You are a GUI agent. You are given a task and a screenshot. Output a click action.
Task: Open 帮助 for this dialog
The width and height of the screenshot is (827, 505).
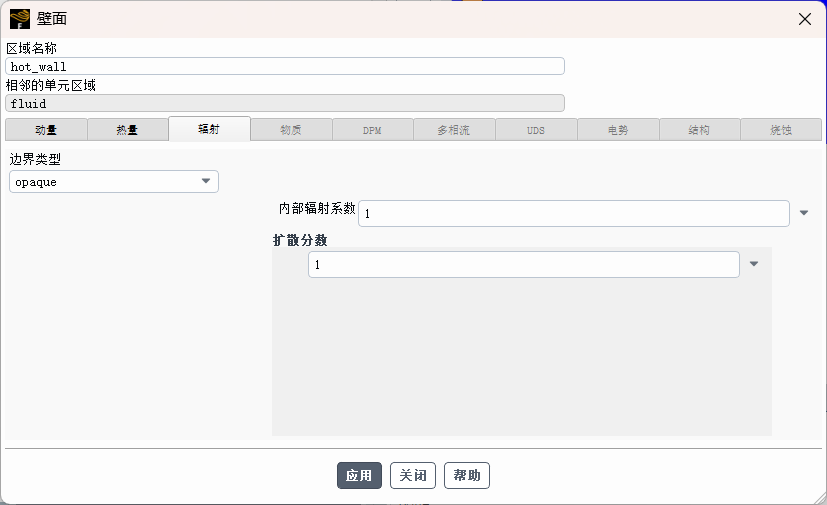click(x=466, y=476)
